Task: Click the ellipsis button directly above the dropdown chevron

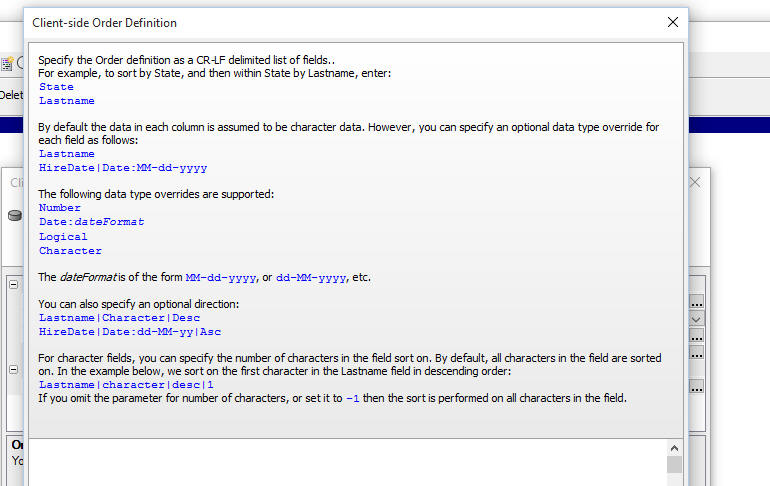Action: coord(696,301)
